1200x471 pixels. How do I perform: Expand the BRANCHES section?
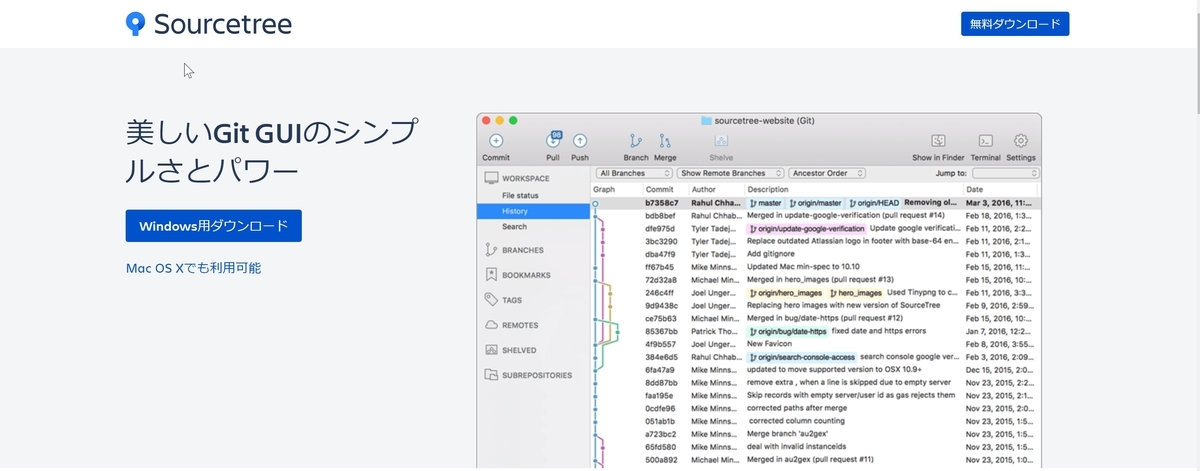523,250
